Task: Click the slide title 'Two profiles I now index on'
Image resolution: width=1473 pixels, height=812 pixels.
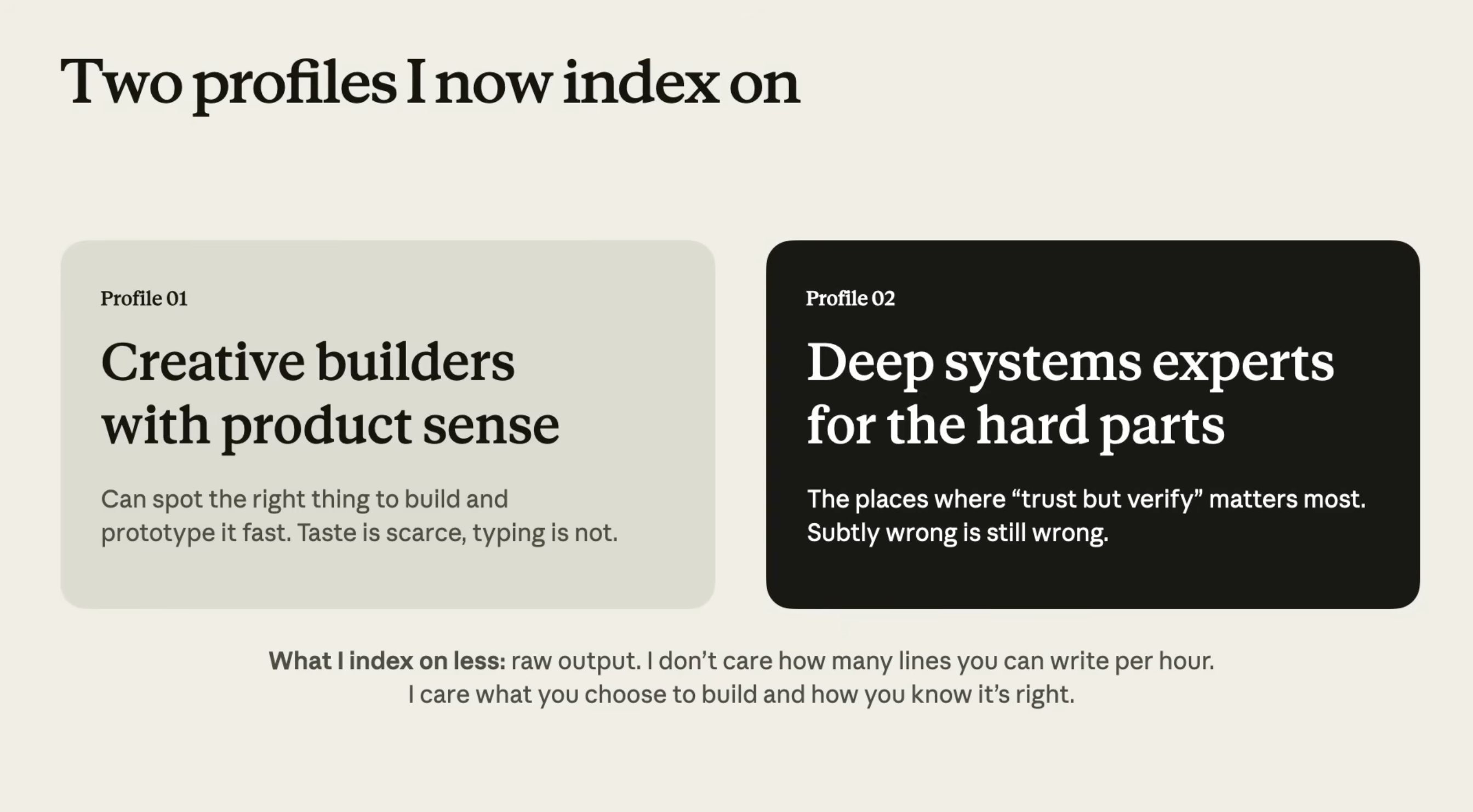Action: (x=430, y=84)
